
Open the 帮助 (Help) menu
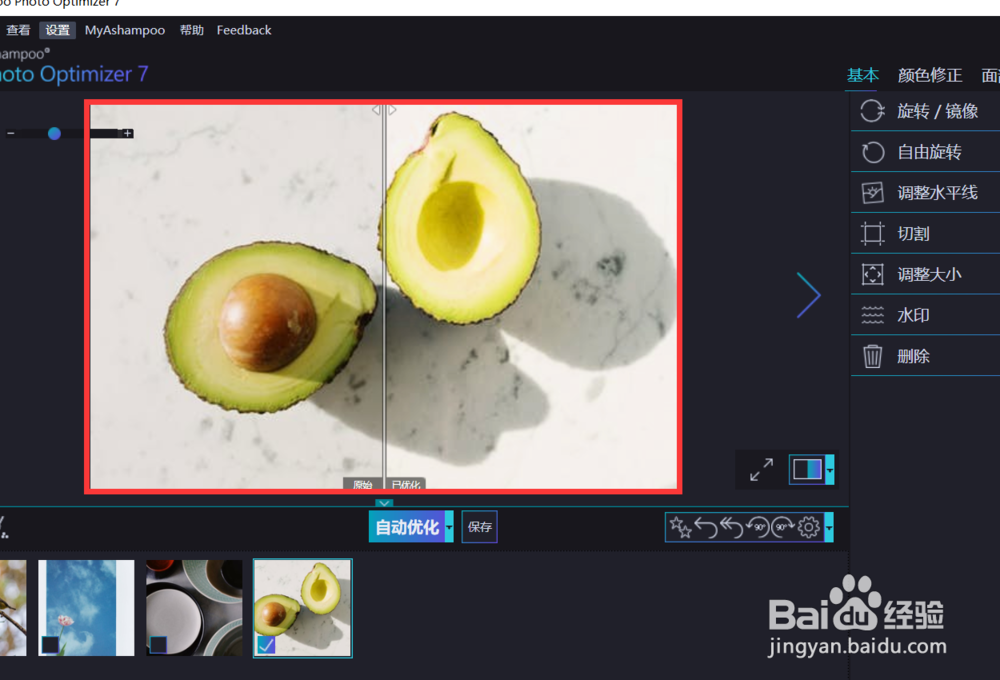click(191, 30)
